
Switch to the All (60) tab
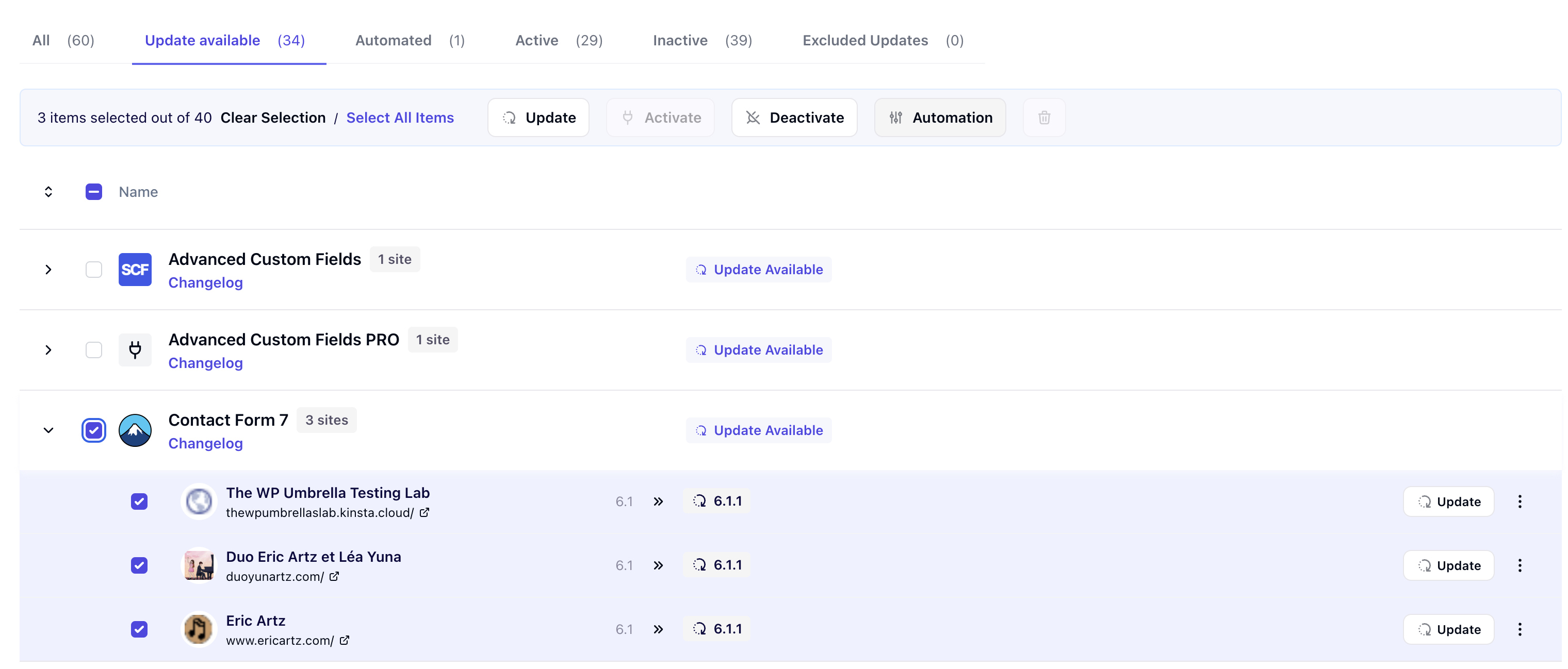[x=63, y=40]
